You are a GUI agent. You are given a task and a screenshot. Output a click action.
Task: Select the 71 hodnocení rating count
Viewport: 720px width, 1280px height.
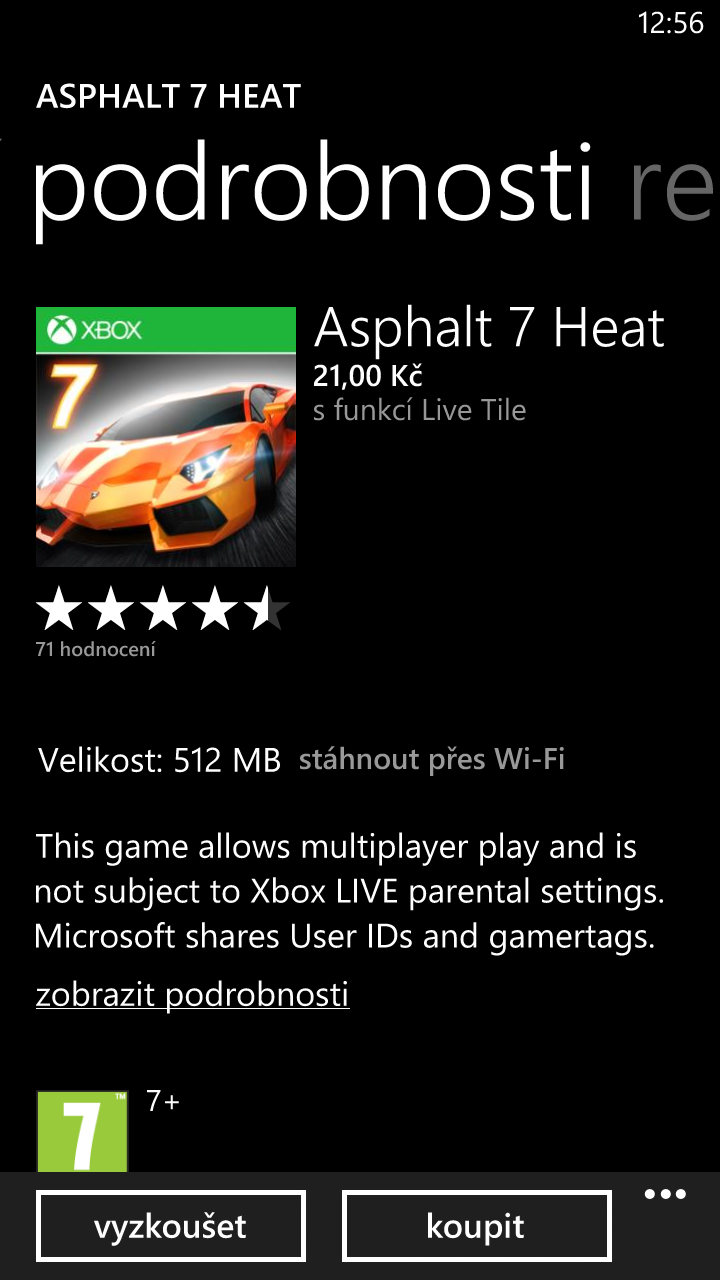pyautogui.click(x=95, y=650)
